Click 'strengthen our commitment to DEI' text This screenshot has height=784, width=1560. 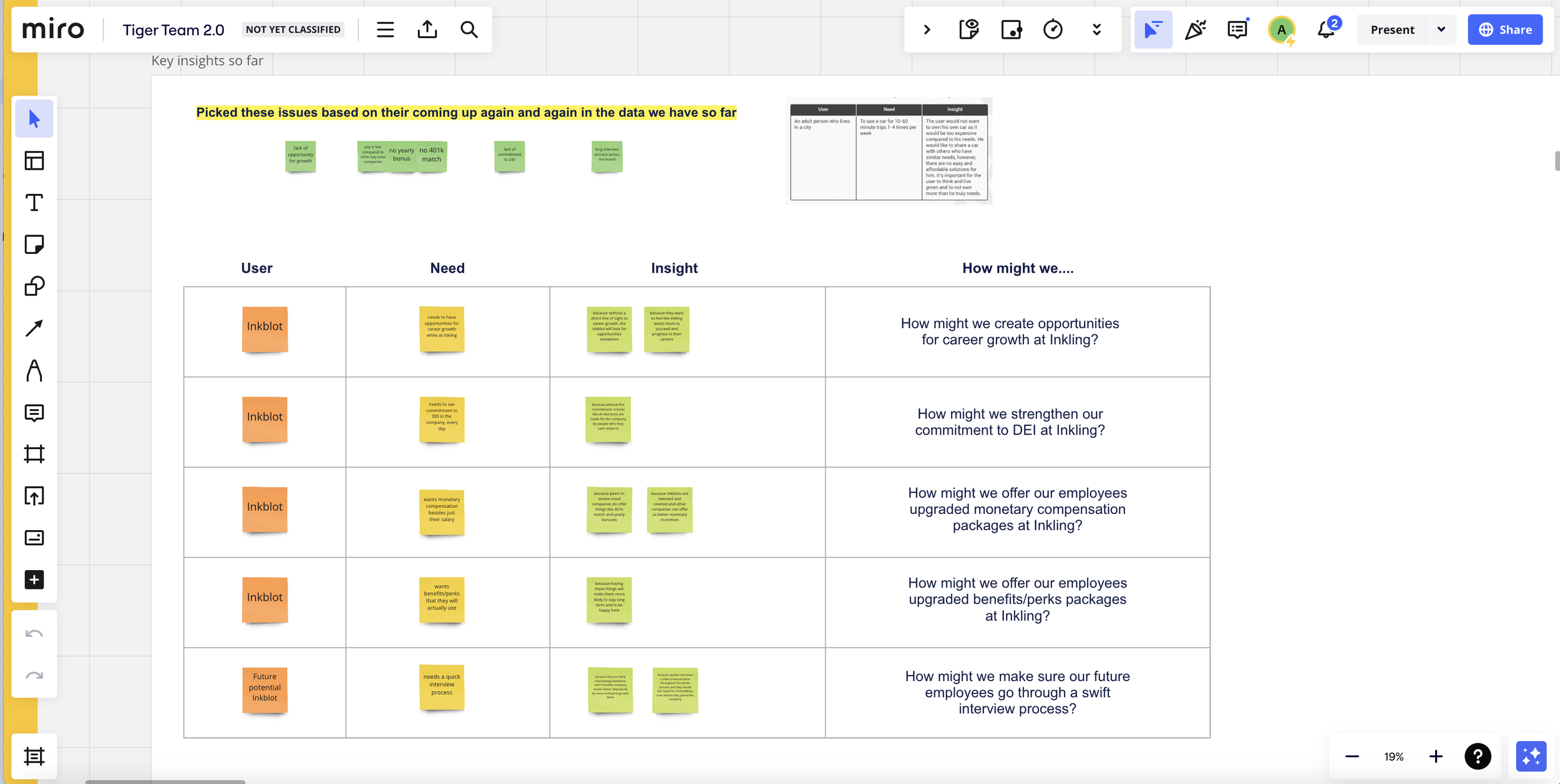tap(1010, 422)
